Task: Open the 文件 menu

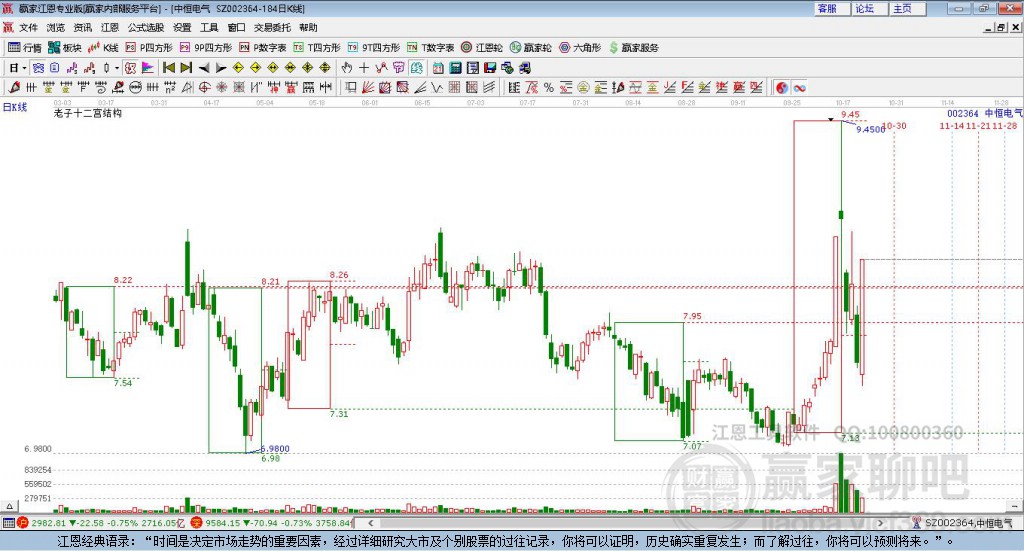Action: point(28,27)
